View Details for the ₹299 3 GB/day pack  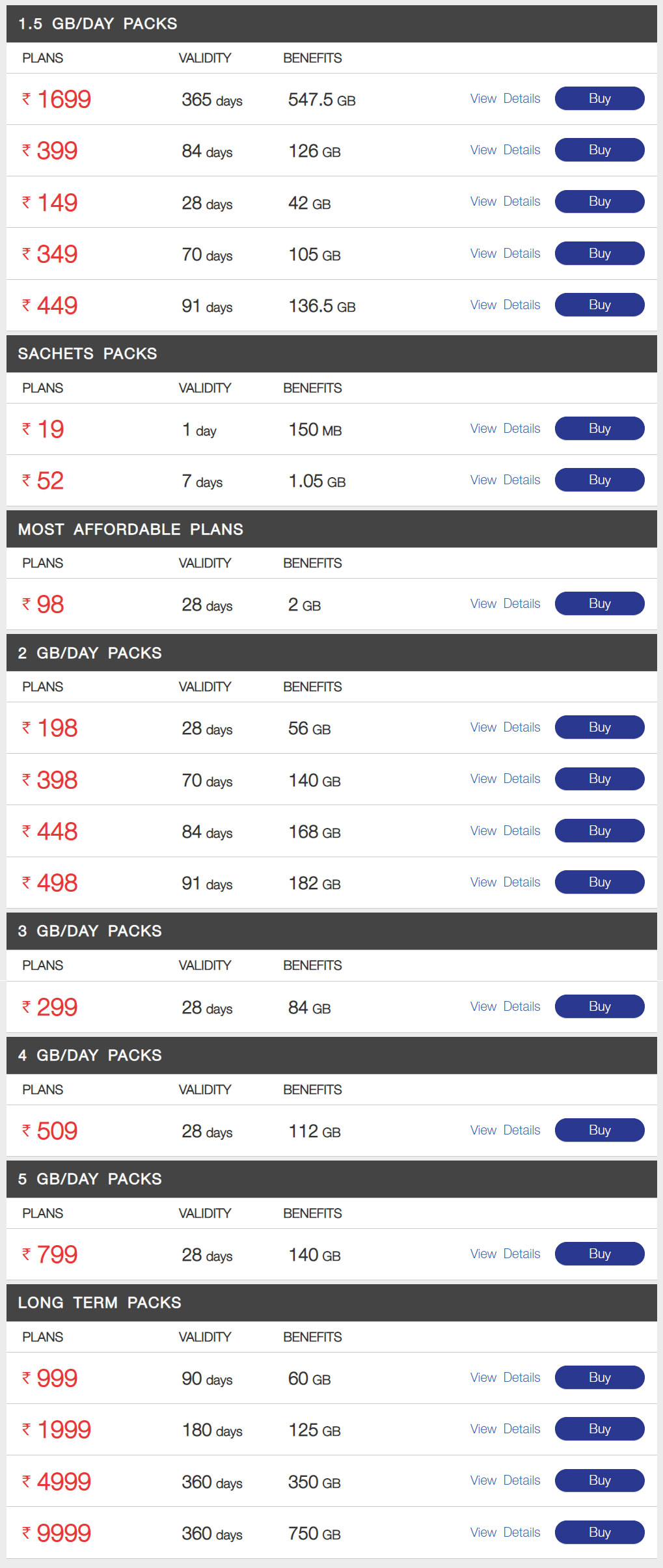pyautogui.click(x=505, y=1006)
